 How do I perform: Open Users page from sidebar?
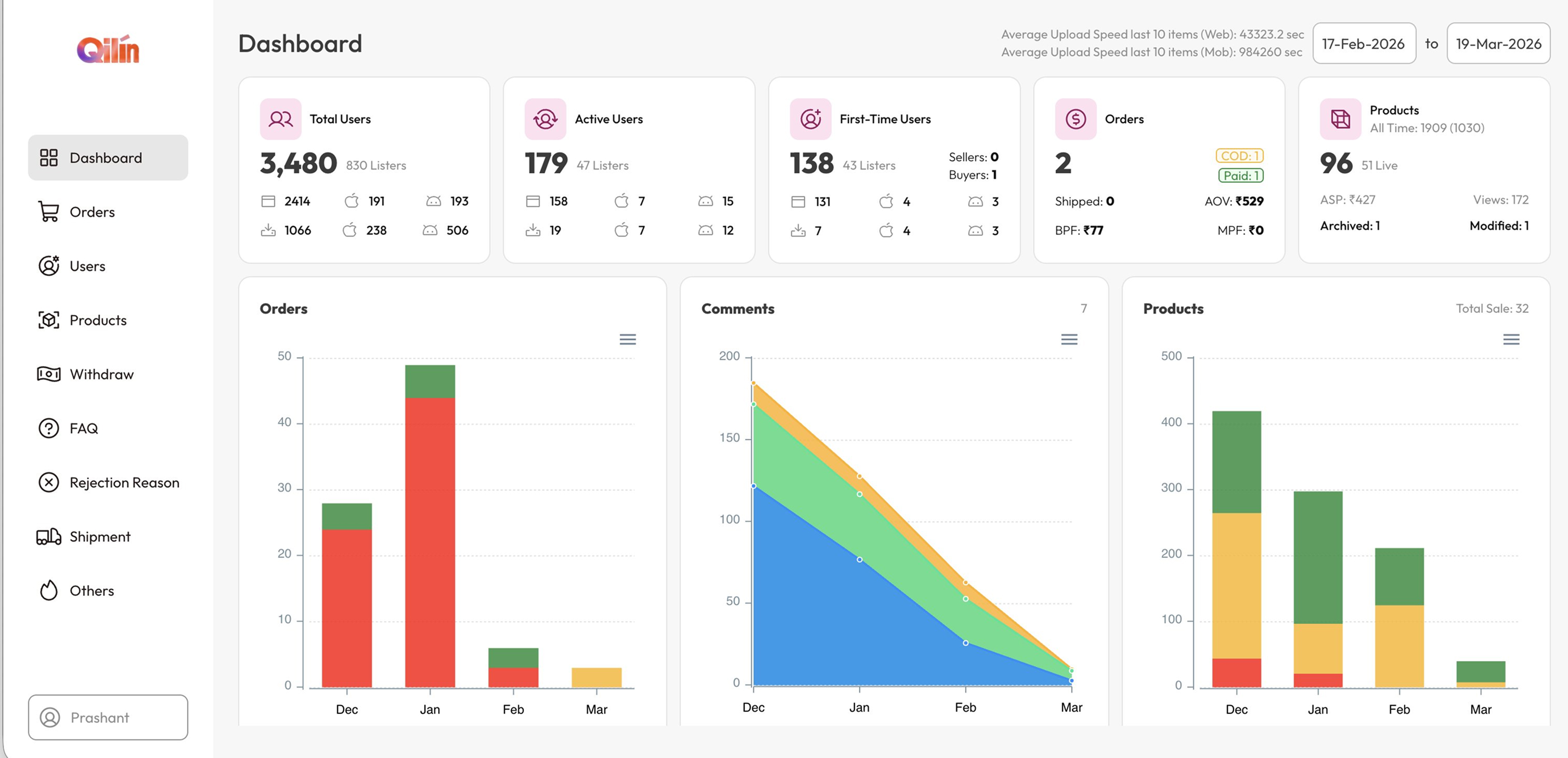[x=108, y=265]
